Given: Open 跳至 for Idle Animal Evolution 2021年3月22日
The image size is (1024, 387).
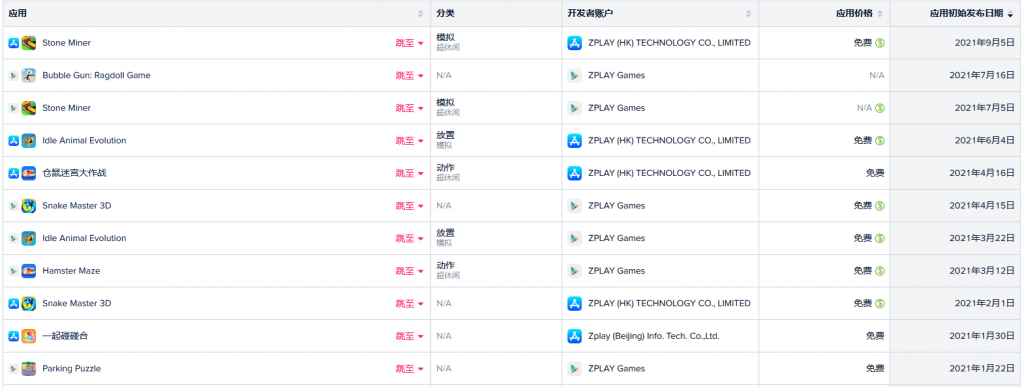Looking at the screenshot, I should coord(409,239).
